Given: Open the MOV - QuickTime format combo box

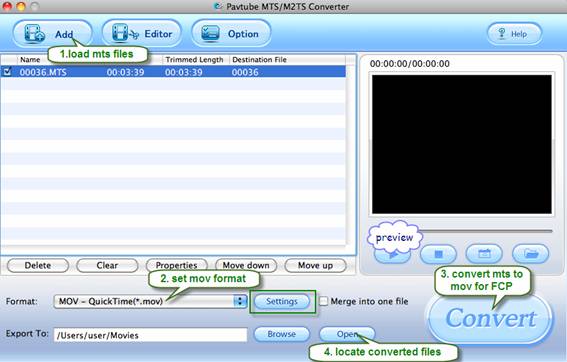Looking at the screenshot, I should tap(150, 301).
